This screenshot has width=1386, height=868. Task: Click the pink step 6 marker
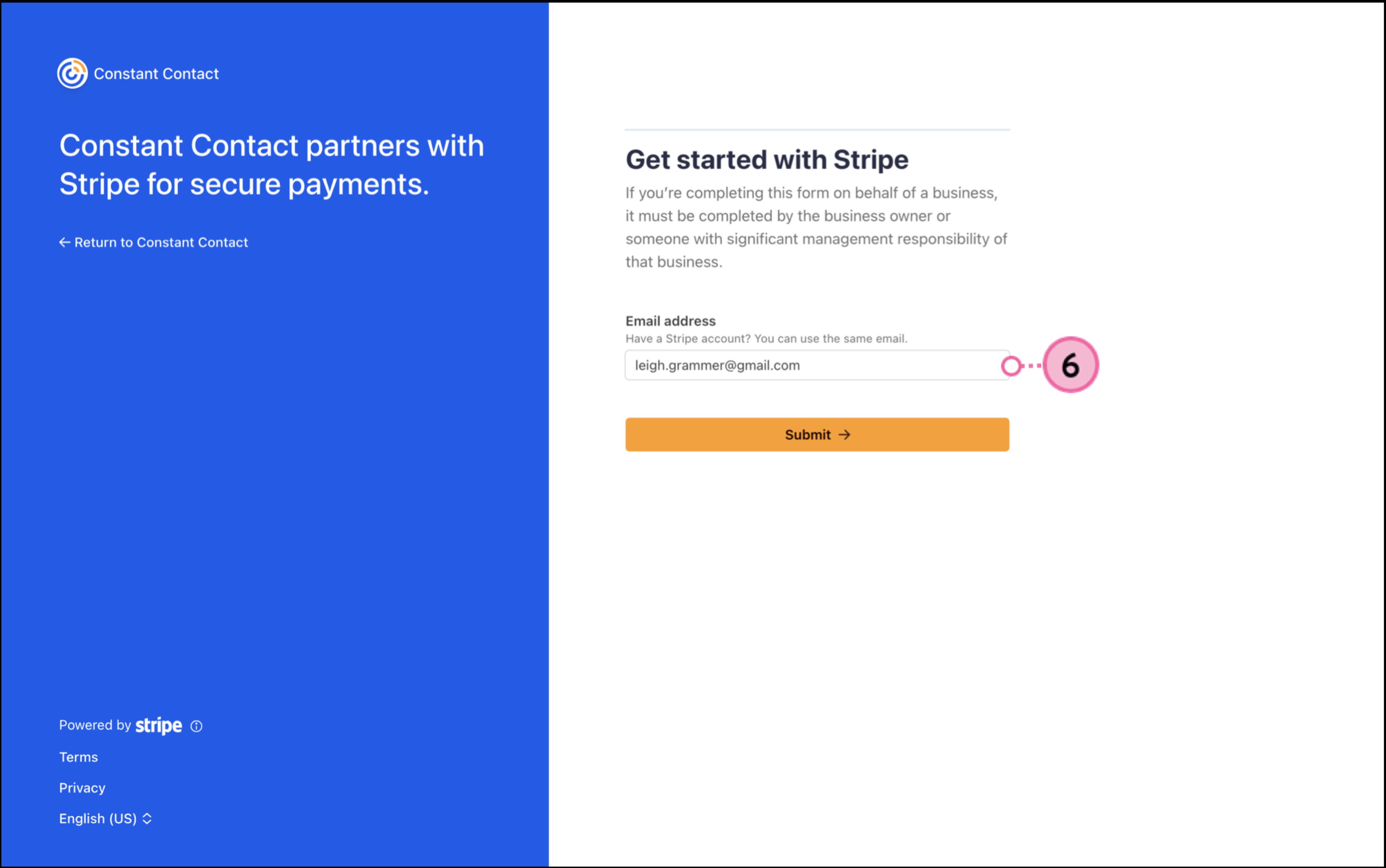click(x=1070, y=365)
